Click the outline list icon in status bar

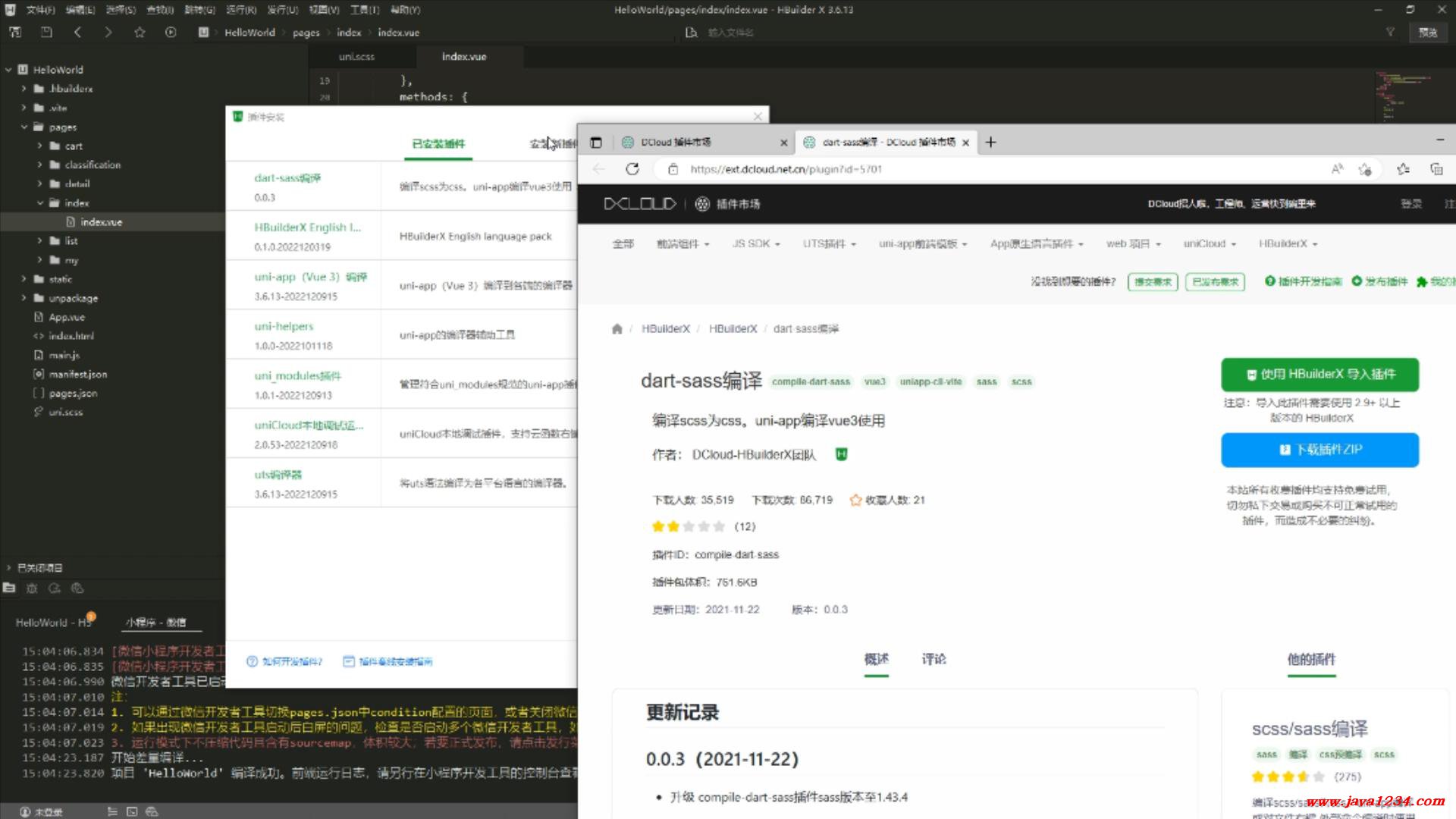112,811
